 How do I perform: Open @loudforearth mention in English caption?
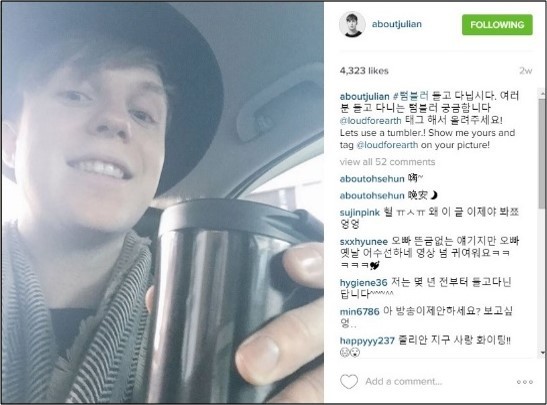[x=387, y=145]
